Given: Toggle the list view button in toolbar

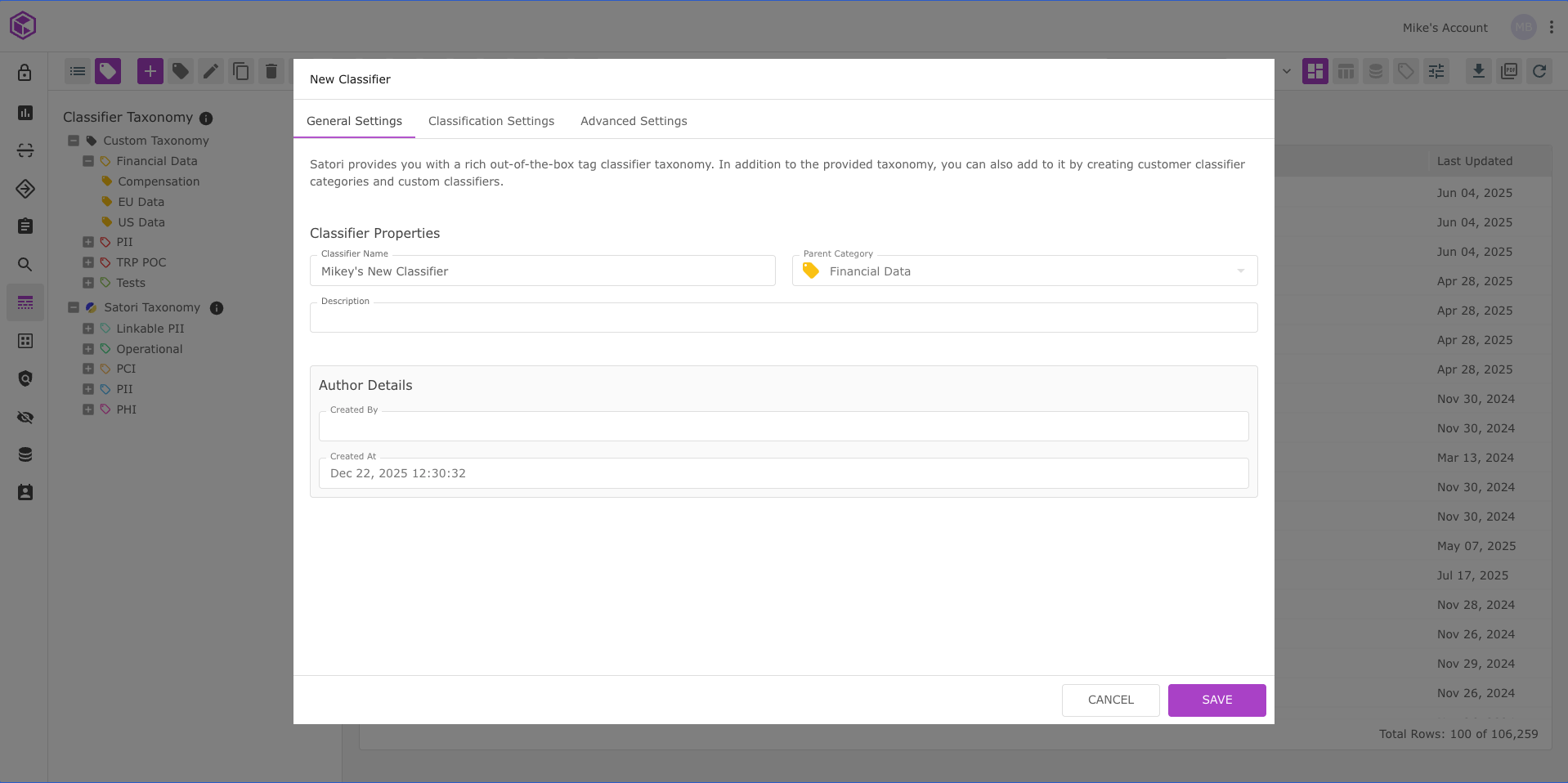Looking at the screenshot, I should click(78, 72).
